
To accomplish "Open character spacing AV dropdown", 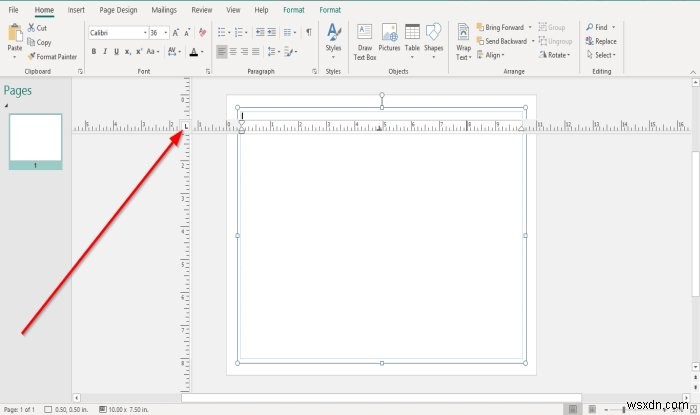I will coord(175,52).
